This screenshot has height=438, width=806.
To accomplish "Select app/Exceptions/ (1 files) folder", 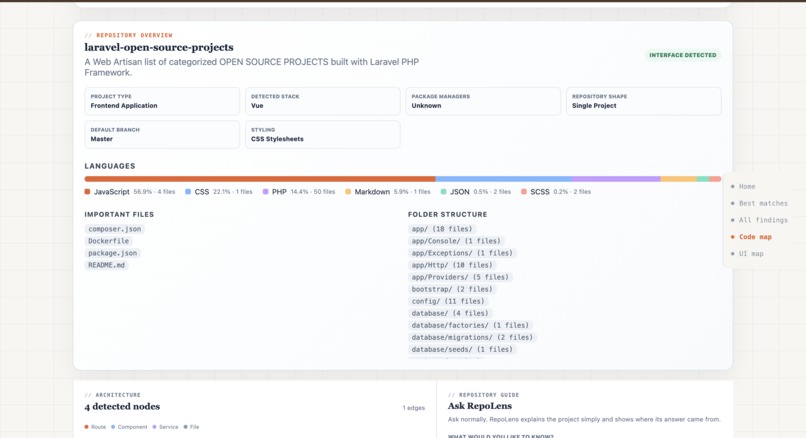I will (x=462, y=253).
